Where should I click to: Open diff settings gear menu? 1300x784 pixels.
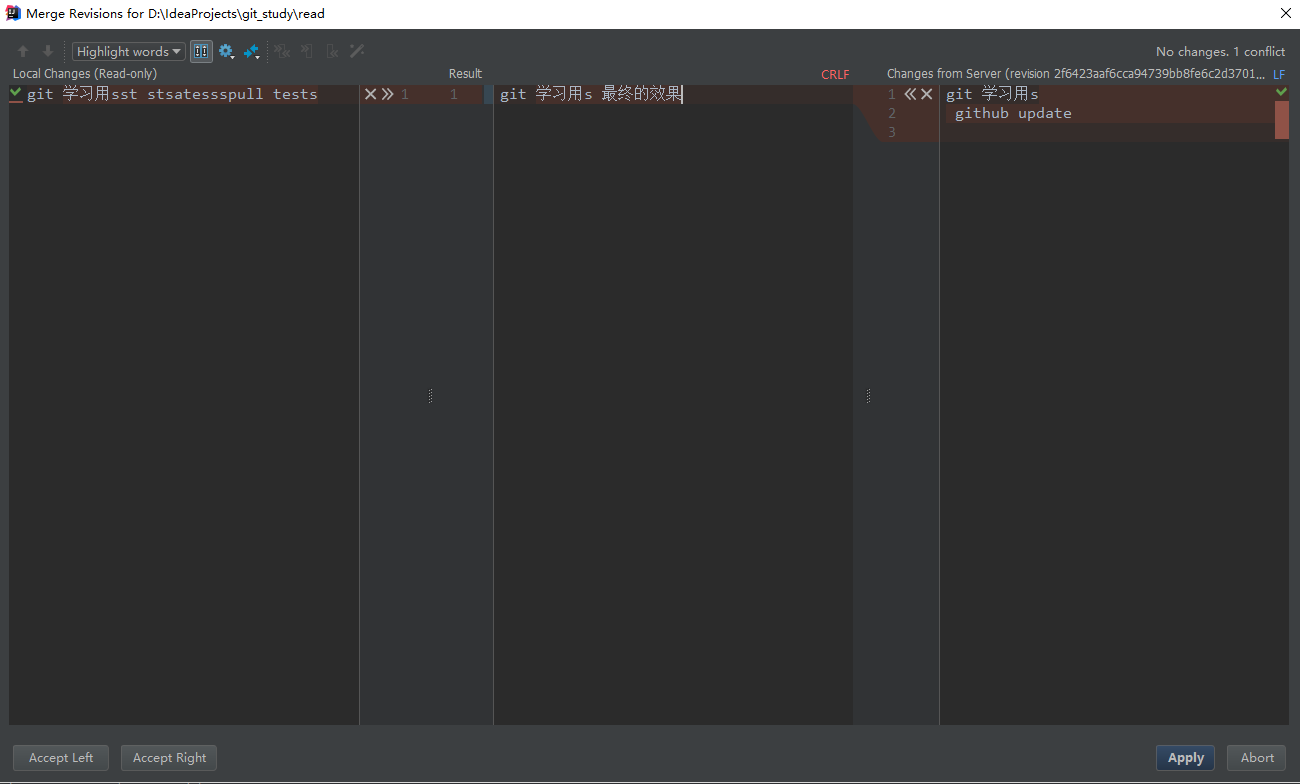pyautogui.click(x=226, y=51)
